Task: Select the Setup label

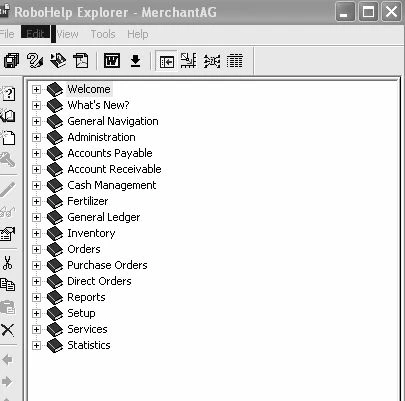Action: click(x=81, y=313)
